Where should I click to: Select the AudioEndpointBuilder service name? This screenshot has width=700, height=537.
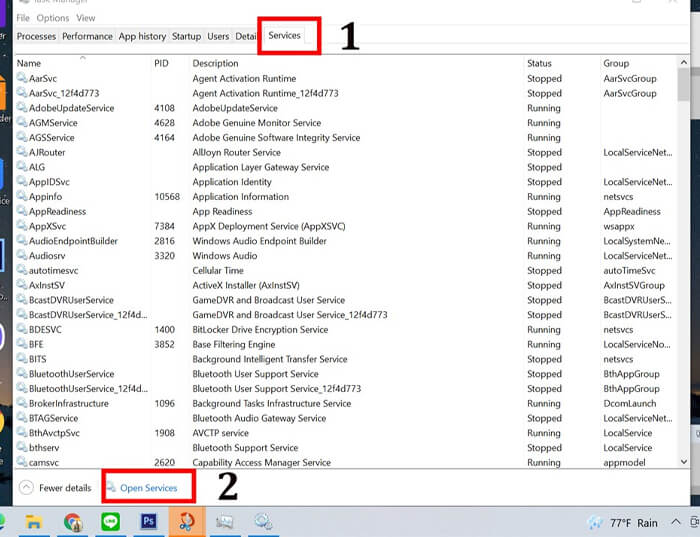point(73,241)
